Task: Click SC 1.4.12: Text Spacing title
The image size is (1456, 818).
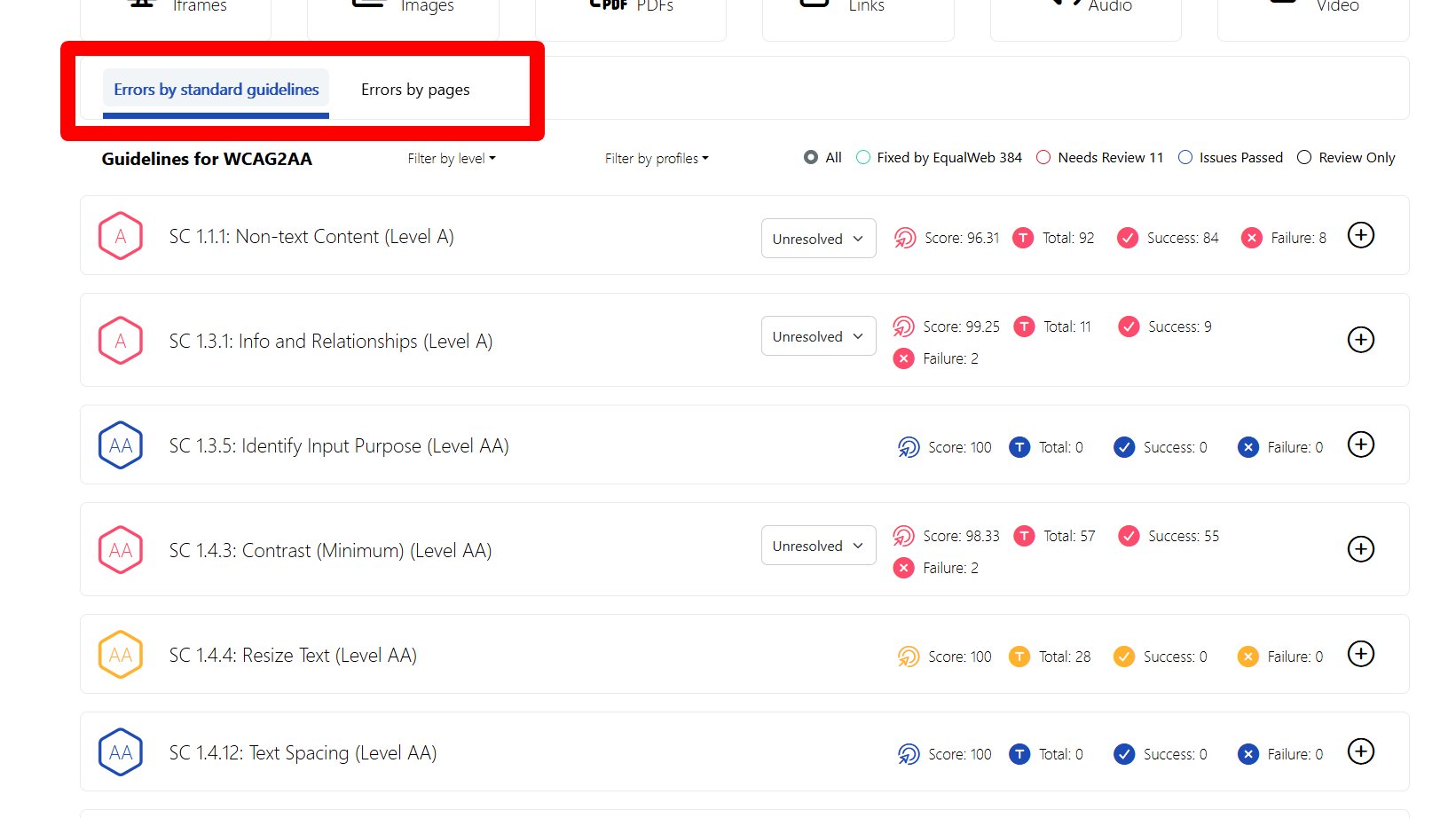Action: [303, 753]
